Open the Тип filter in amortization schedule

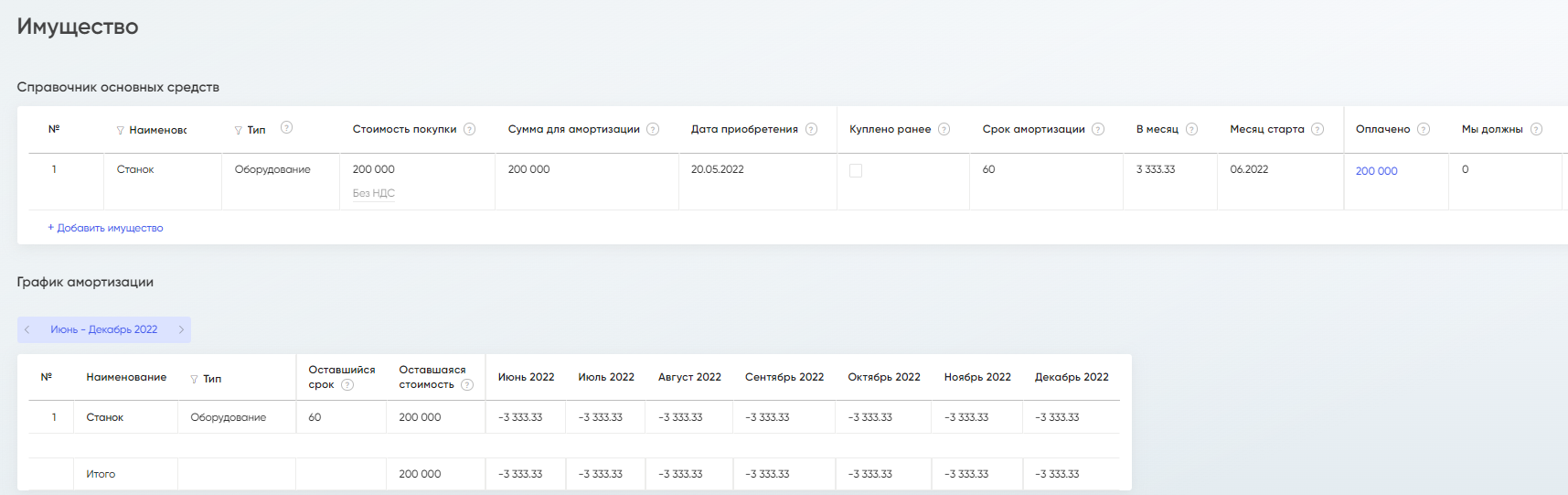(194, 380)
